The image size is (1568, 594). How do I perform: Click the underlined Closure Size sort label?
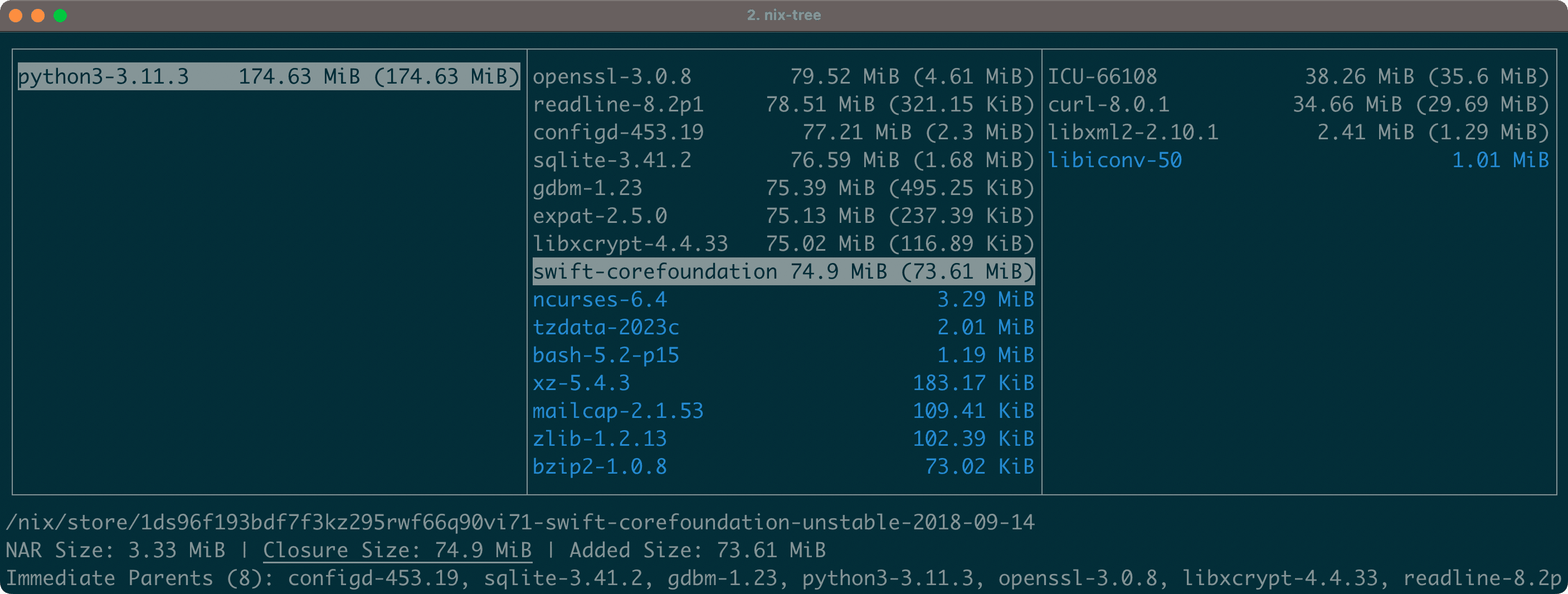[397, 550]
